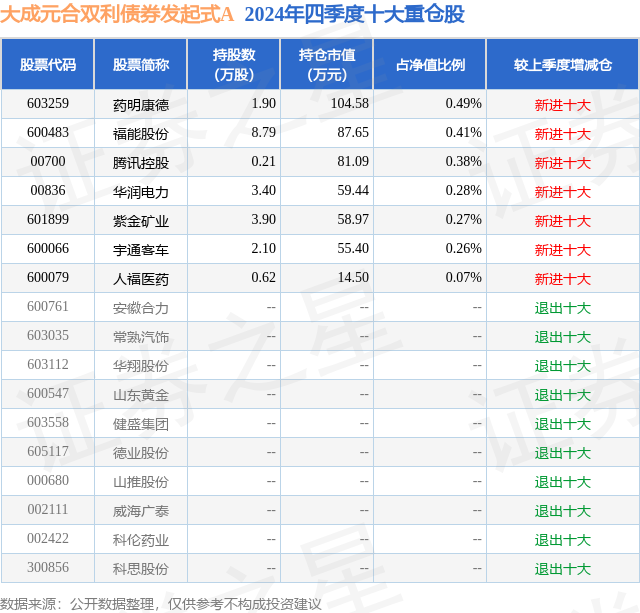Select stock code 600761
The image size is (640, 613).
48,306
